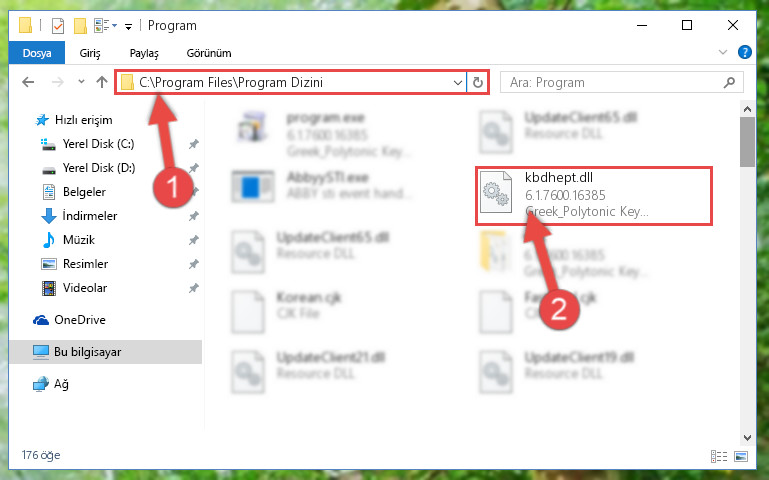Click the search magnifier icon
The image size is (769, 480).
tap(729, 82)
